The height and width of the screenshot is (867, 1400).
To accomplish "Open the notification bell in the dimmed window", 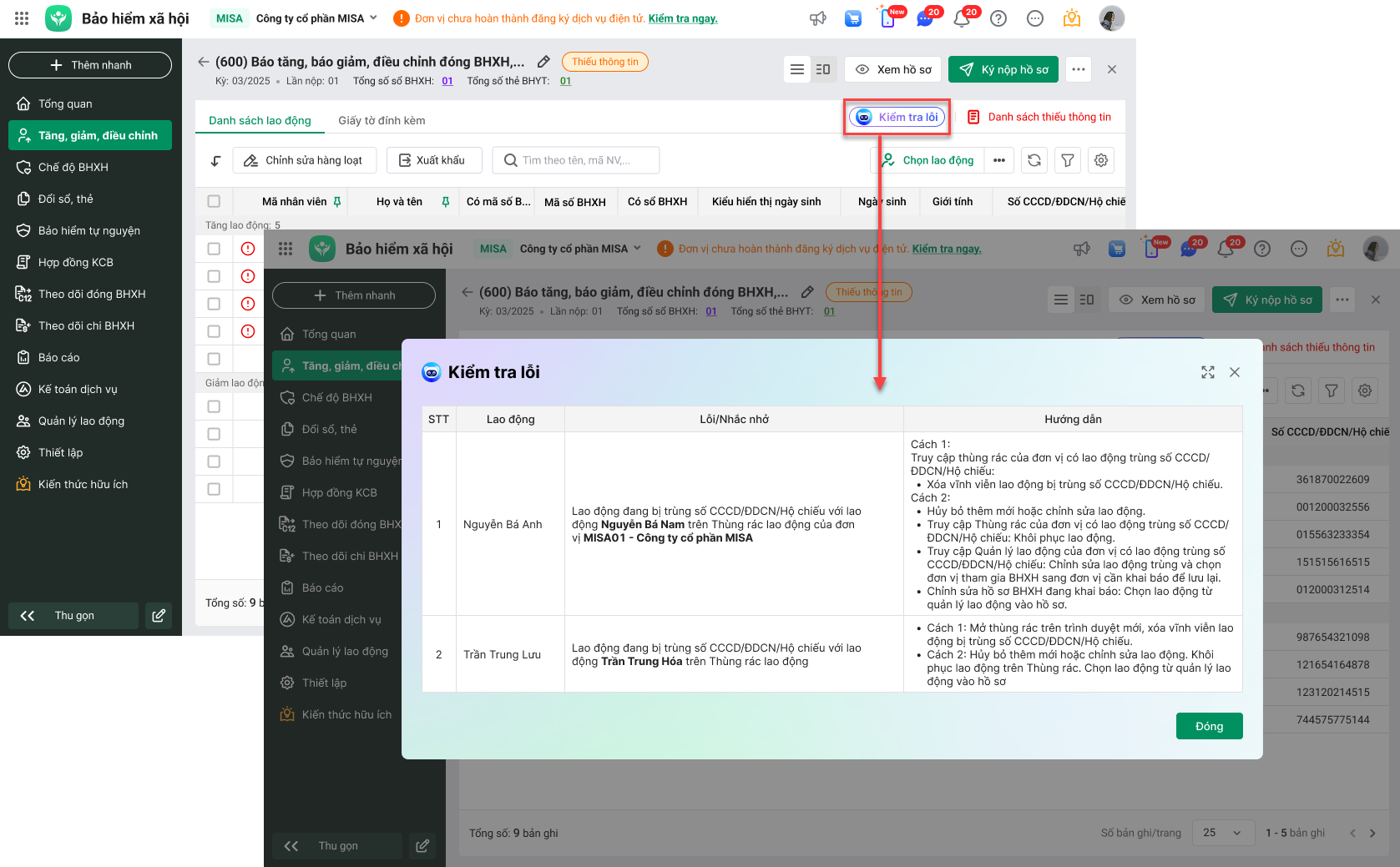I will coord(1226,249).
